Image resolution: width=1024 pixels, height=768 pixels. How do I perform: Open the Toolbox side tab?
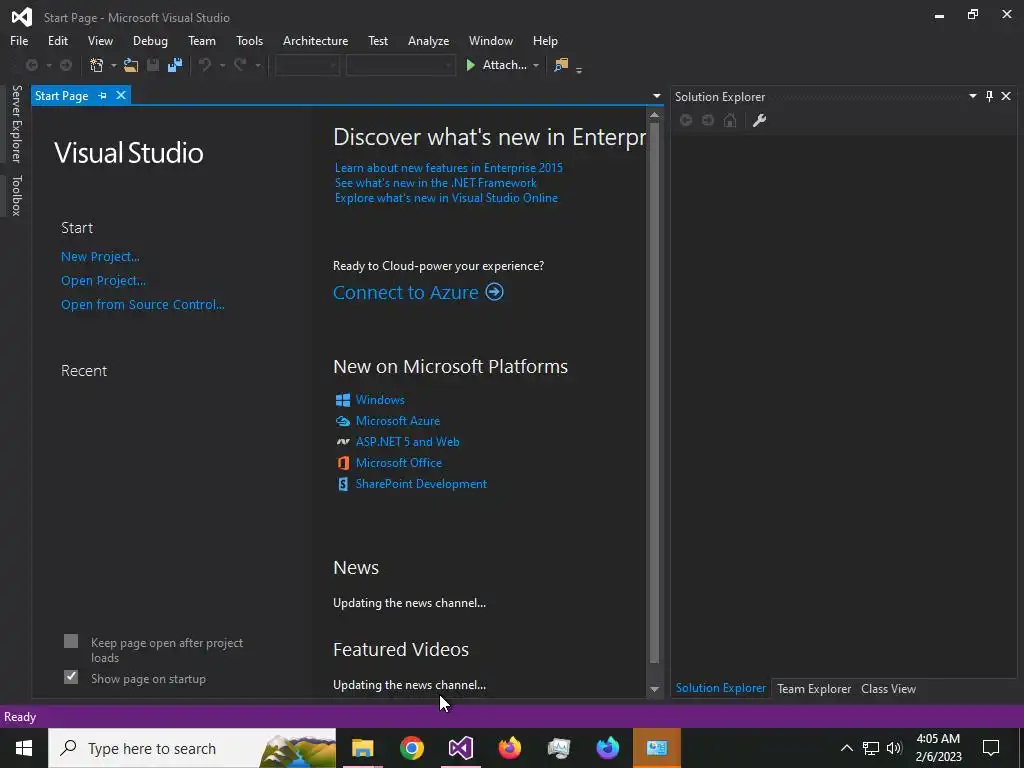[x=16, y=195]
